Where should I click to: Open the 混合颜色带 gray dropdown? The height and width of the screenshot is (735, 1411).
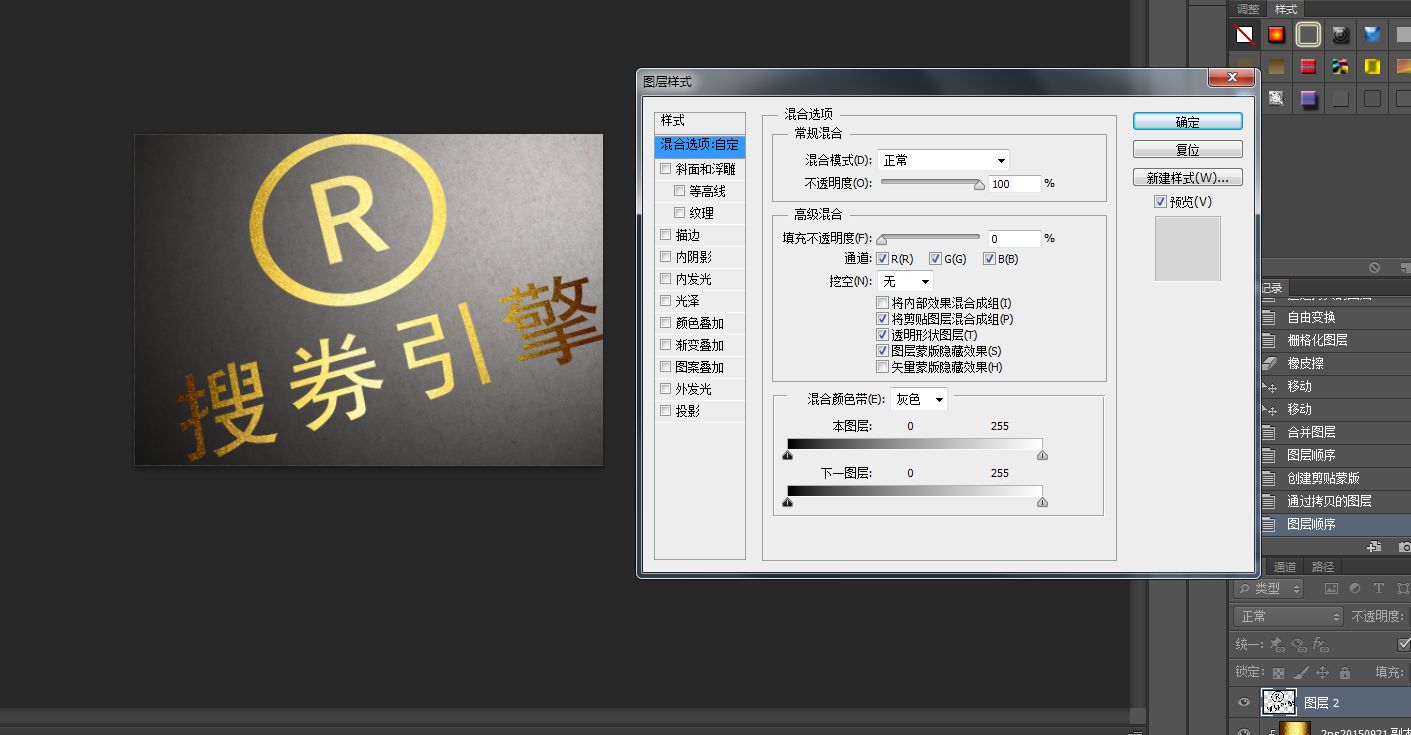click(919, 399)
